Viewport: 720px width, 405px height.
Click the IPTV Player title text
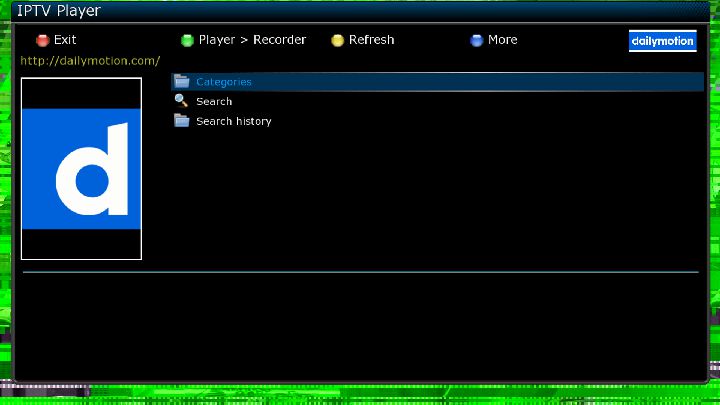coord(59,11)
